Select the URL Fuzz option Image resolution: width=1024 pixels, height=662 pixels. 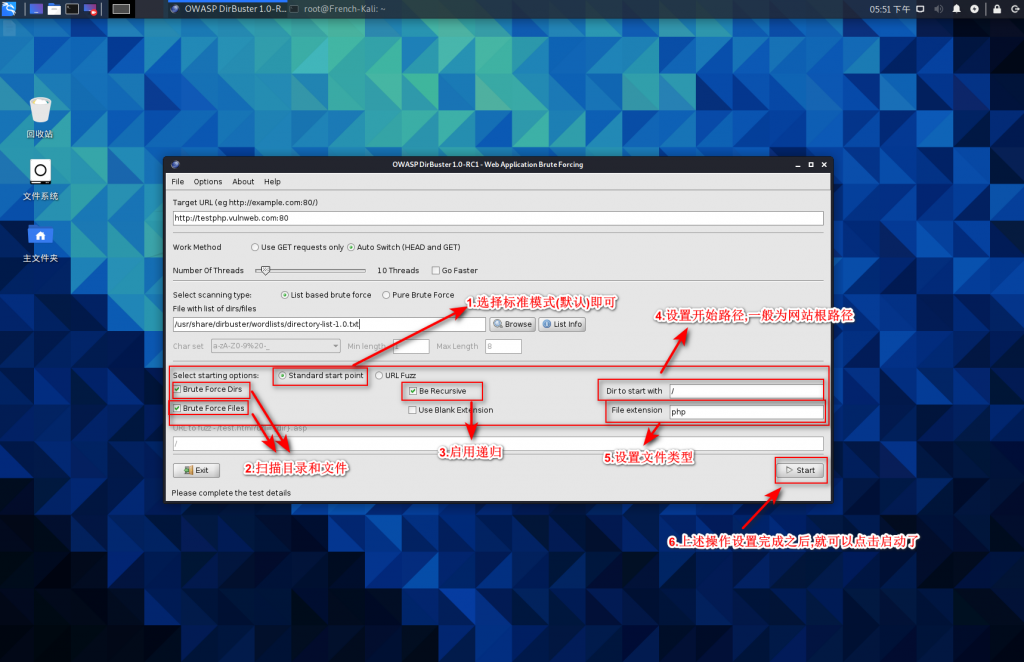(x=395, y=375)
